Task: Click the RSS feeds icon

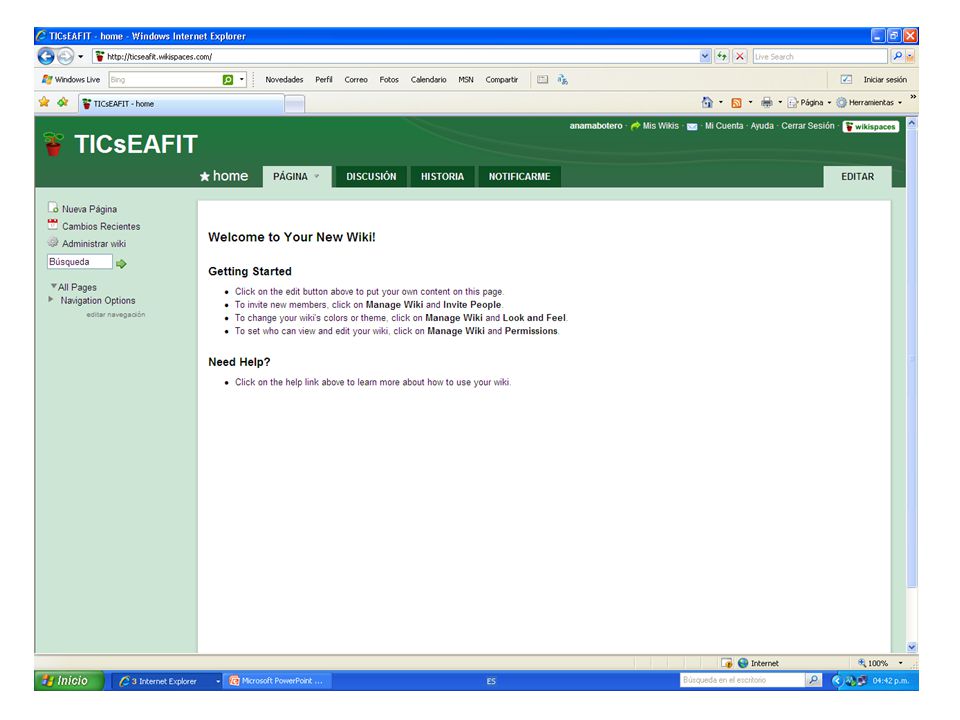Action: (x=737, y=103)
